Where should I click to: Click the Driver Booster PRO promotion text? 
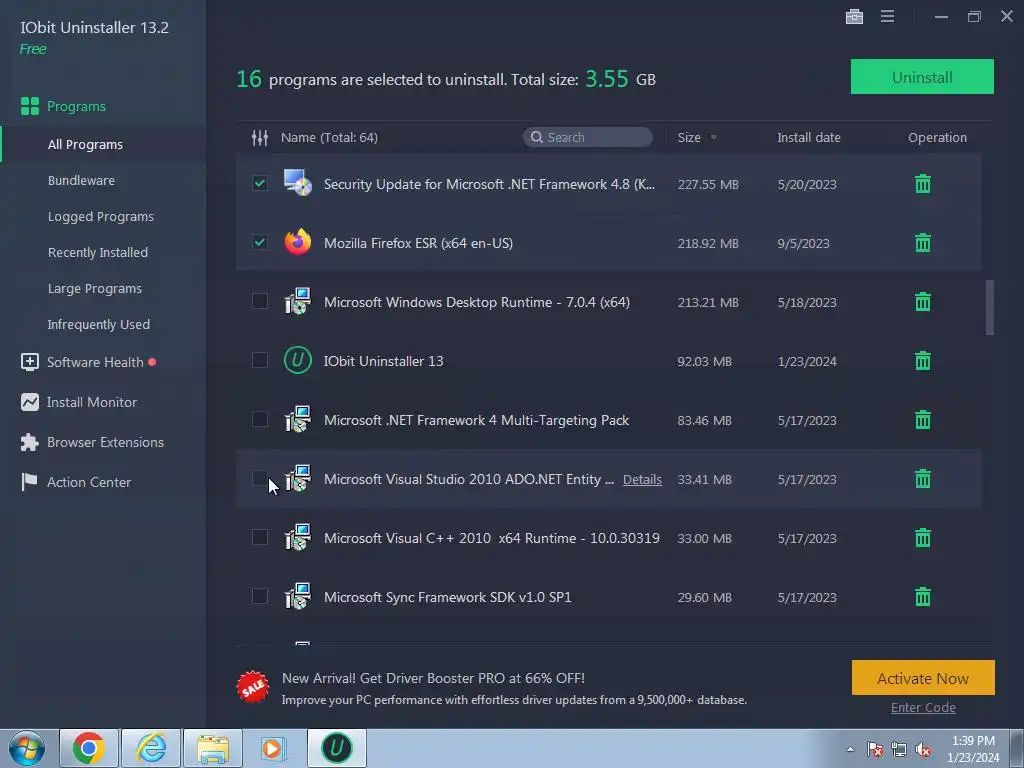pyautogui.click(x=514, y=688)
